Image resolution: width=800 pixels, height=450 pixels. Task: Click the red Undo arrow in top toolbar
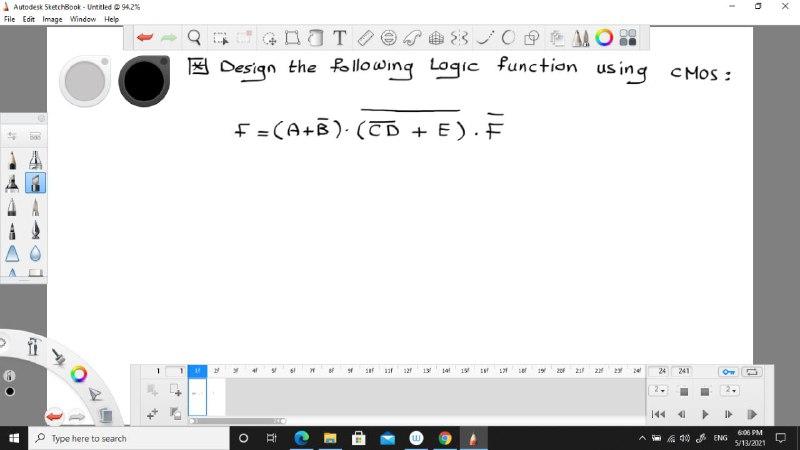click(x=145, y=38)
